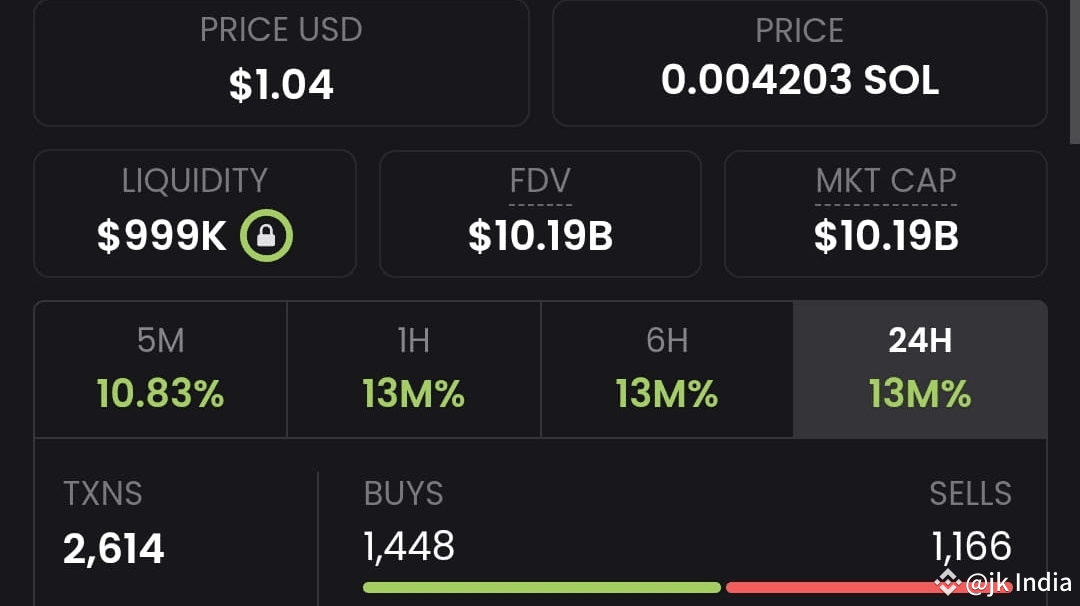This screenshot has width=1080, height=606.
Task: Click the PRICE USD $1.04 card
Action: coord(281,62)
